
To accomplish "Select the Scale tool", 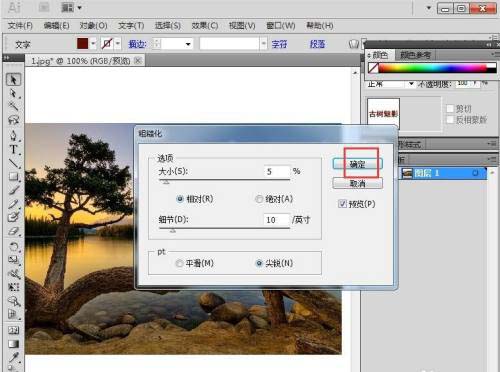I will tap(13, 260).
